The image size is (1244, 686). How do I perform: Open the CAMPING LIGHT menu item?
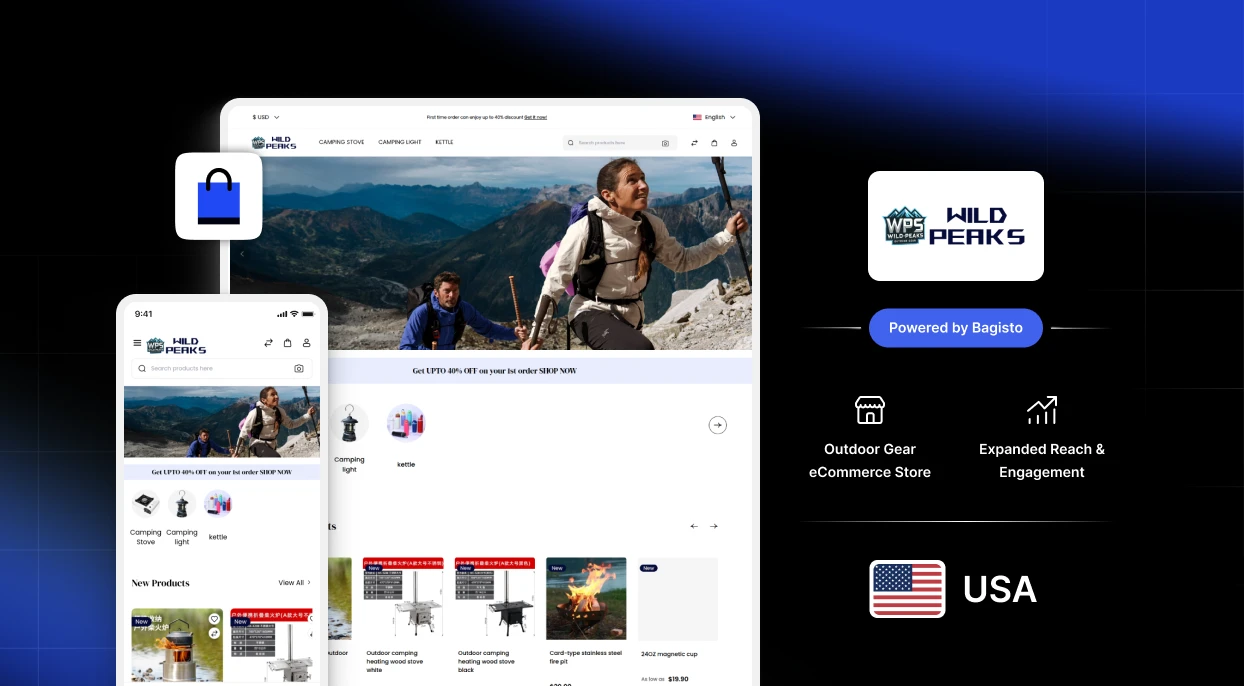click(400, 142)
